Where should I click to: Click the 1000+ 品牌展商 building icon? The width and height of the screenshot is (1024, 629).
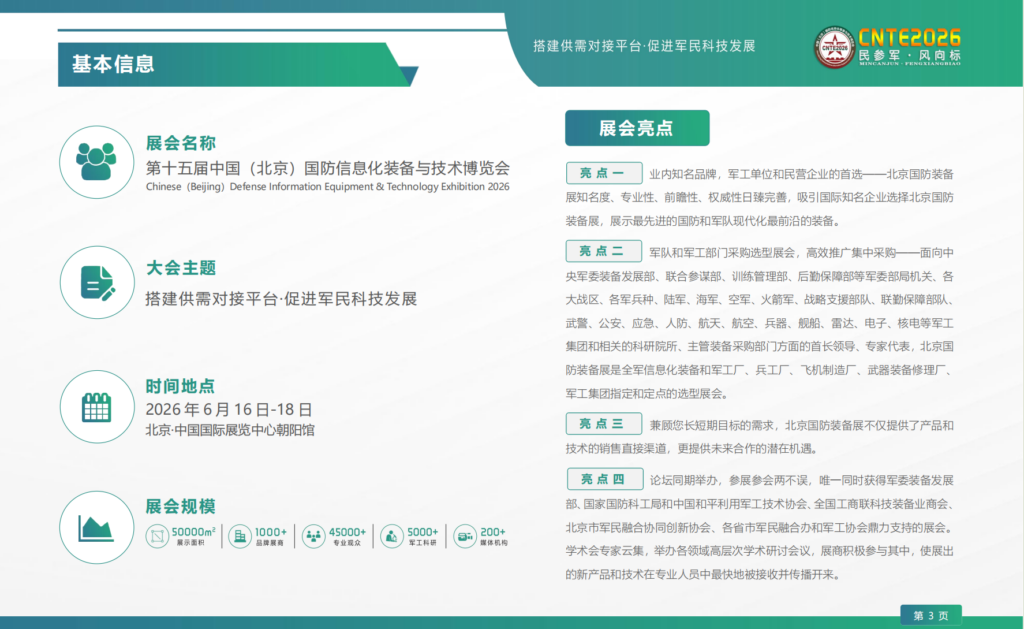pos(240,537)
